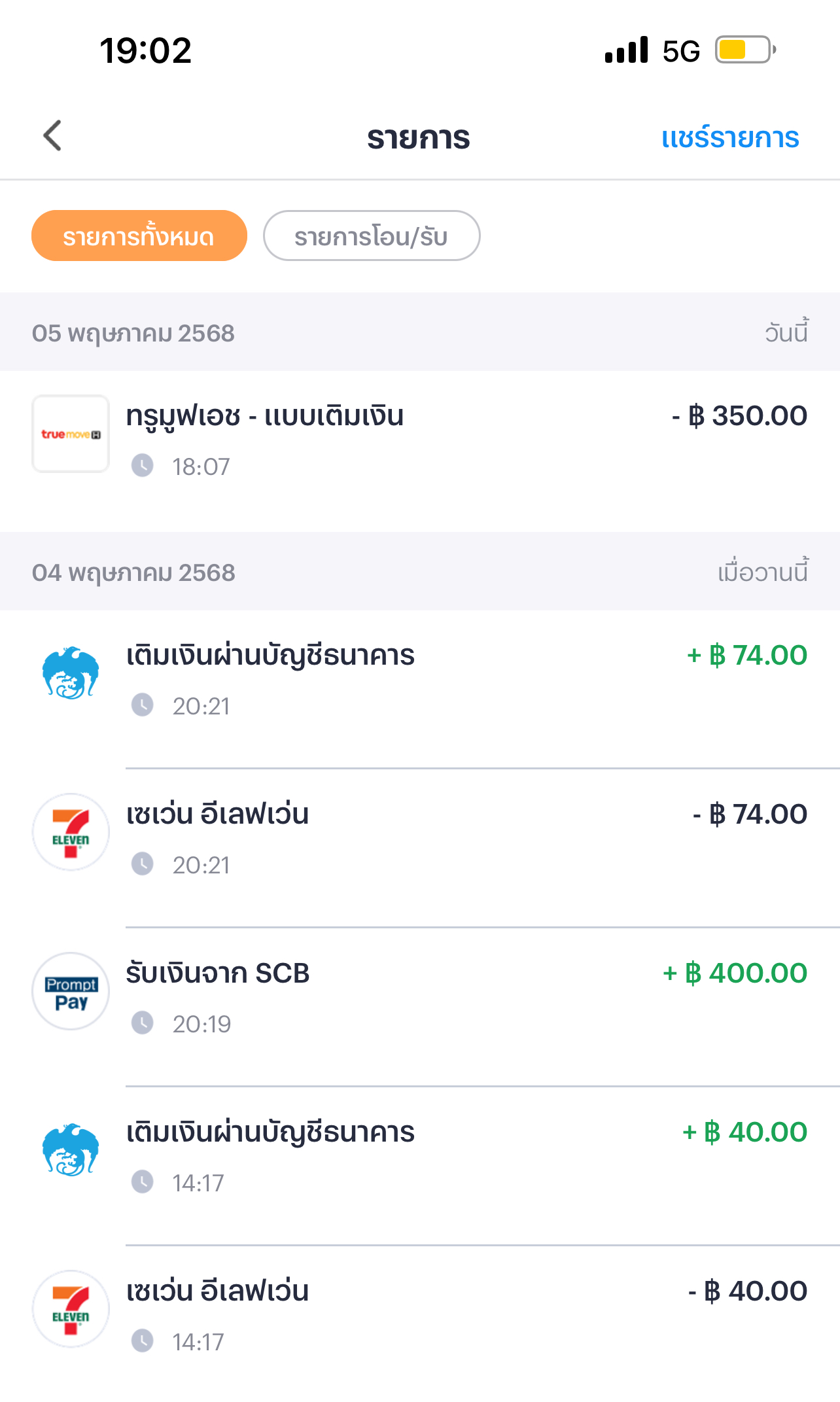This screenshot has width=840, height=1402.
Task: Tap the battery indicator in status bar
Action: [744, 50]
